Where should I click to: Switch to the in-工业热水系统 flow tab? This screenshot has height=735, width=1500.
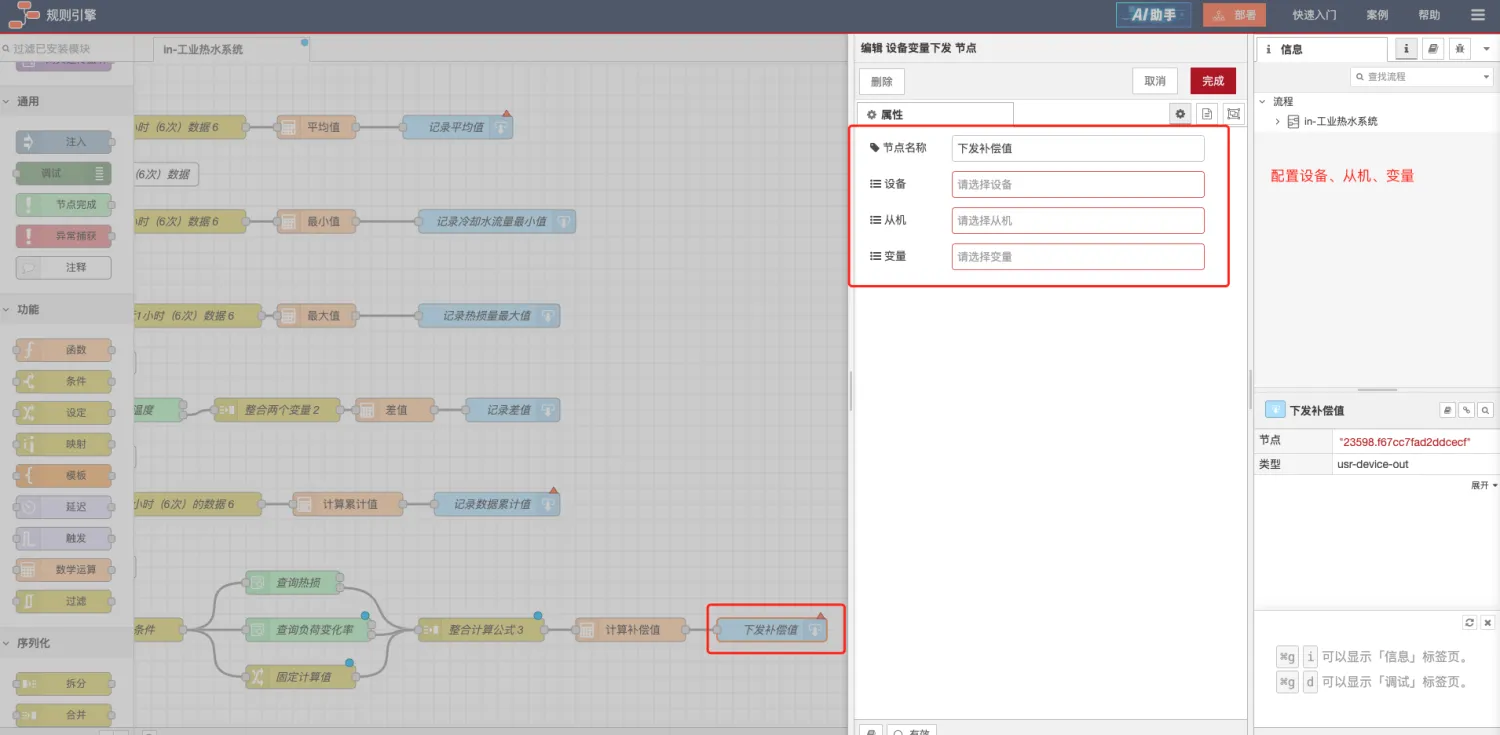(x=231, y=49)
